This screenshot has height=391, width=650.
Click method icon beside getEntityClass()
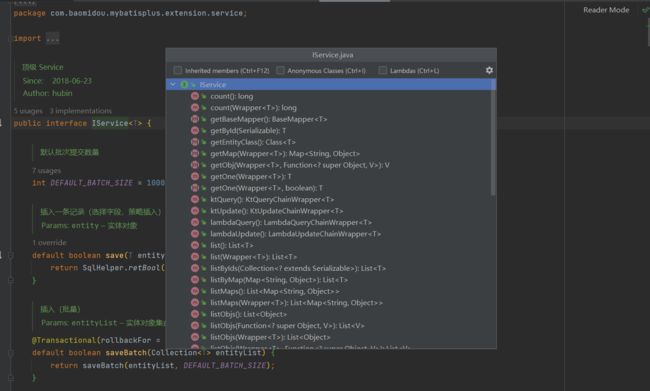[x=195, y=142]
